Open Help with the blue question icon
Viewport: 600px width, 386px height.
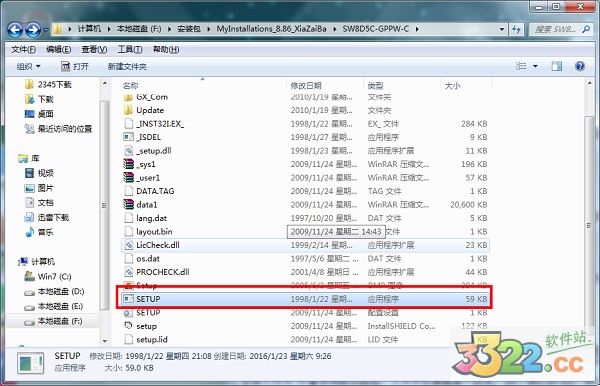[580, 66]
